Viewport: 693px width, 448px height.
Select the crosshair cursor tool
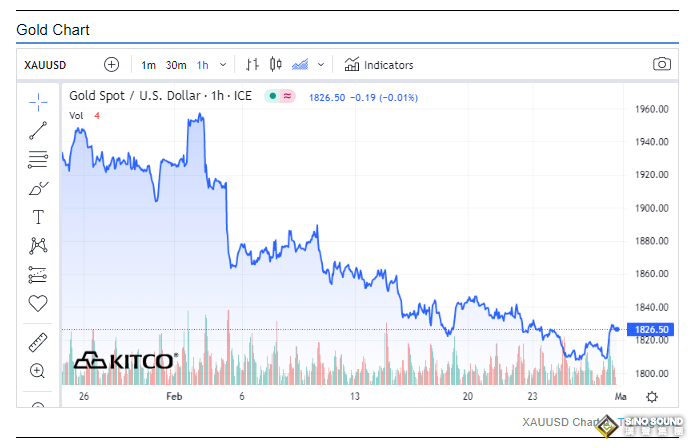pos(38,101)
